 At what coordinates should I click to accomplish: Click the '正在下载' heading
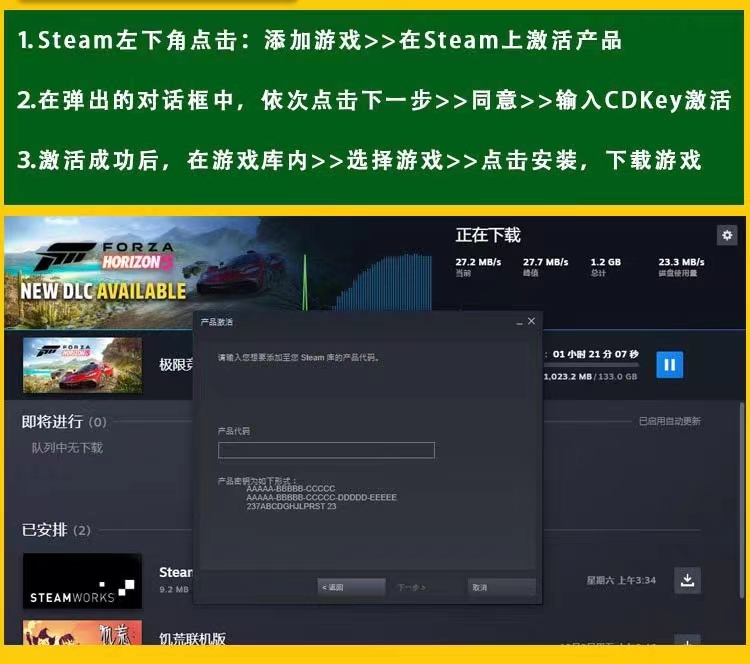point(488,235)
